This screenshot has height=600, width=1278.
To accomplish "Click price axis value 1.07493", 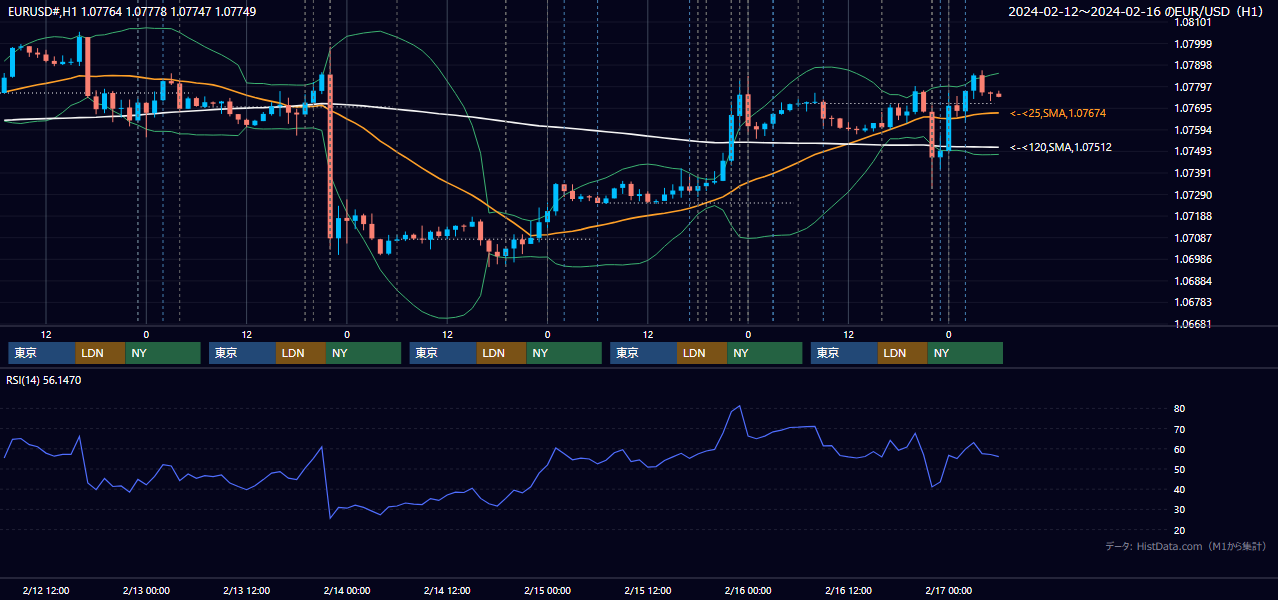I will (1193, 151).
